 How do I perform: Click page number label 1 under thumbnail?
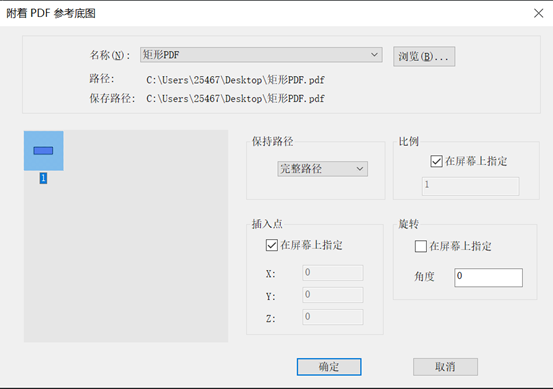tap(43, 178)
